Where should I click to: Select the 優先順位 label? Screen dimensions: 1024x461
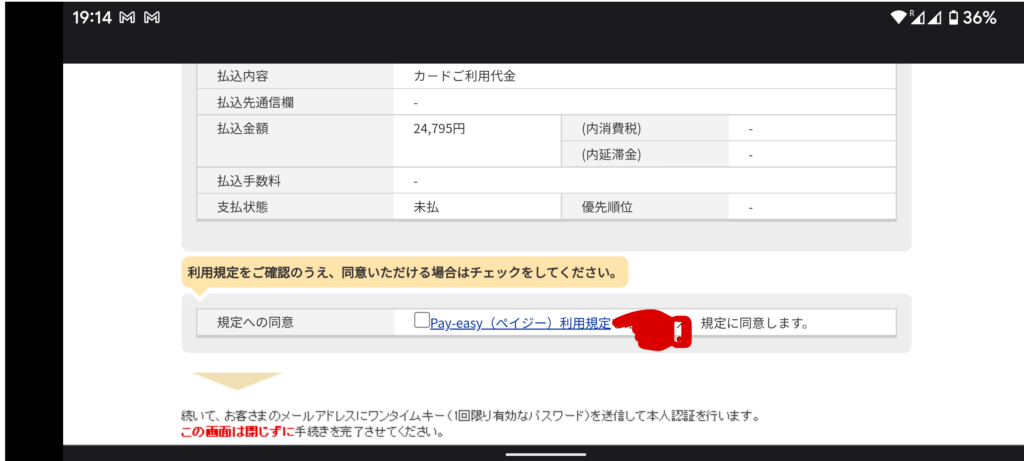pyautogui.click(x=607, y=208)
